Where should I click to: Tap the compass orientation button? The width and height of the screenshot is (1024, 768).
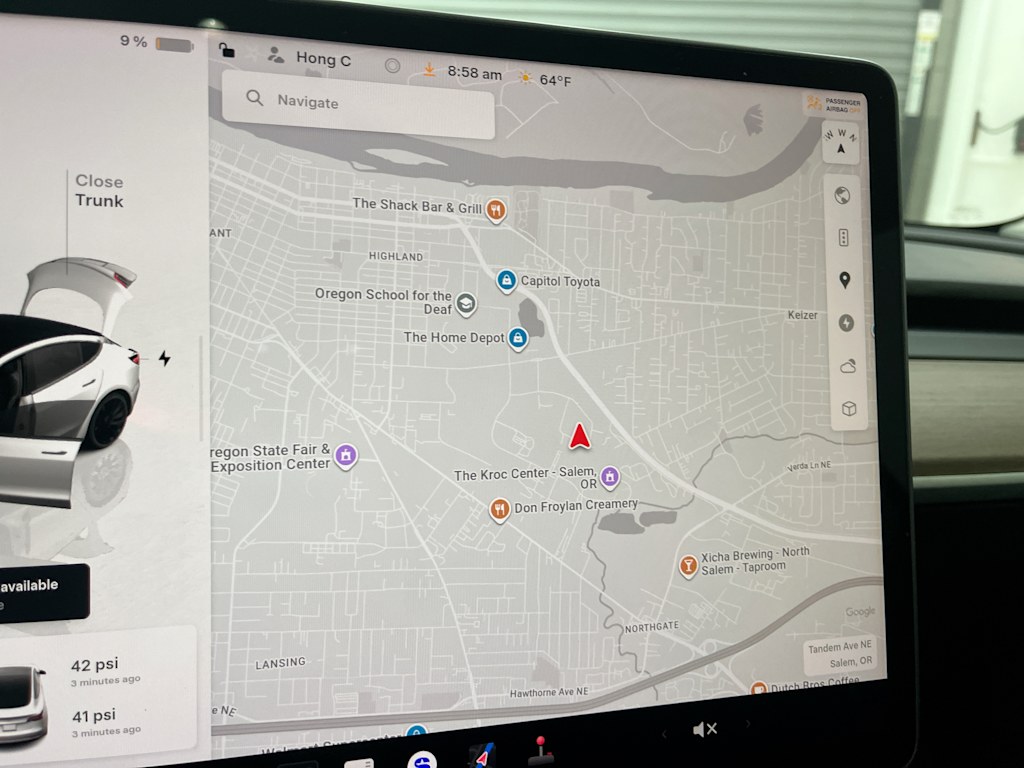[840, 142]
